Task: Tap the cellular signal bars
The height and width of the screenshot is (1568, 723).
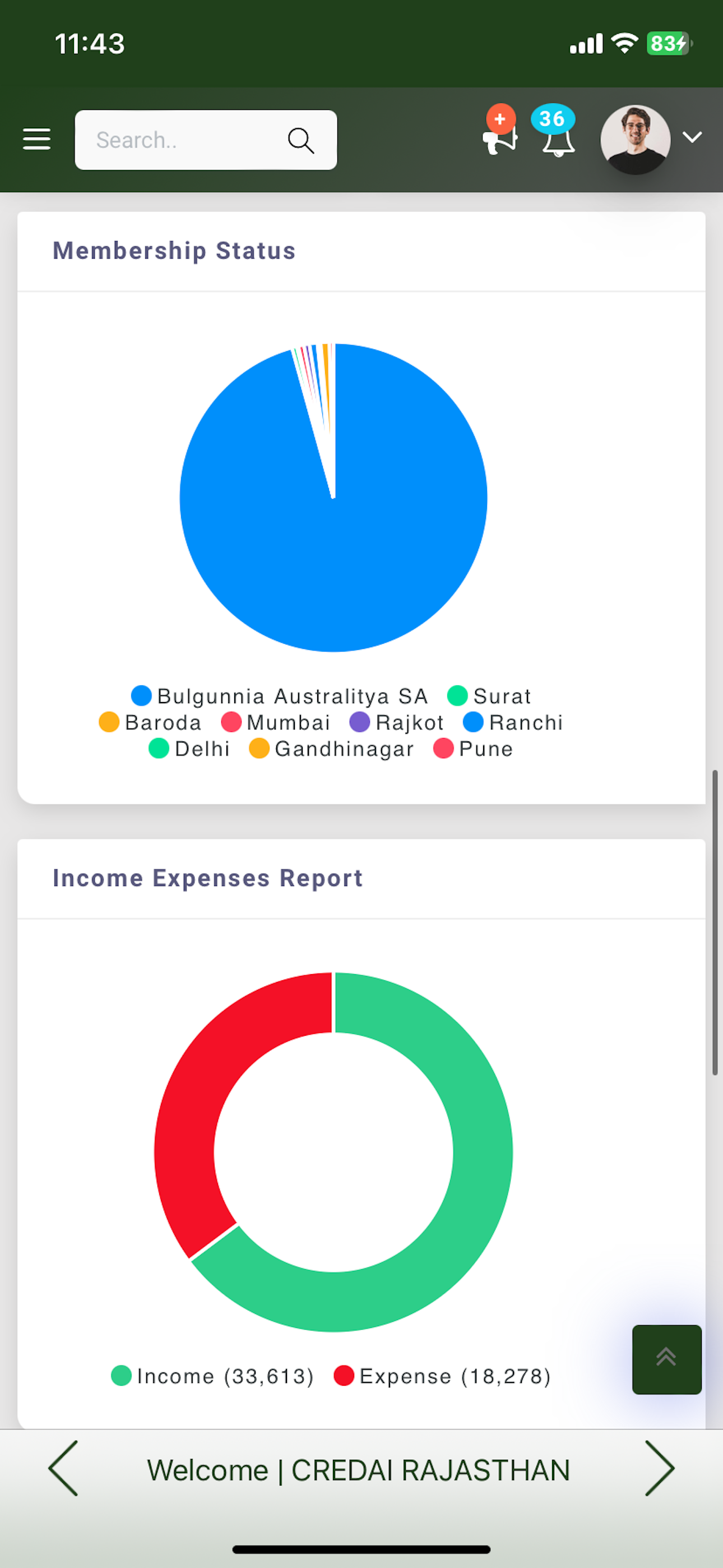Action: tap(586, 44)
